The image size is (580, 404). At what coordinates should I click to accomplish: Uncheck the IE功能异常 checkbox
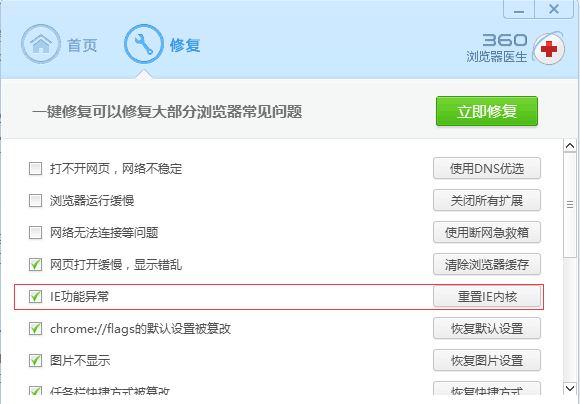pos(36,296)
